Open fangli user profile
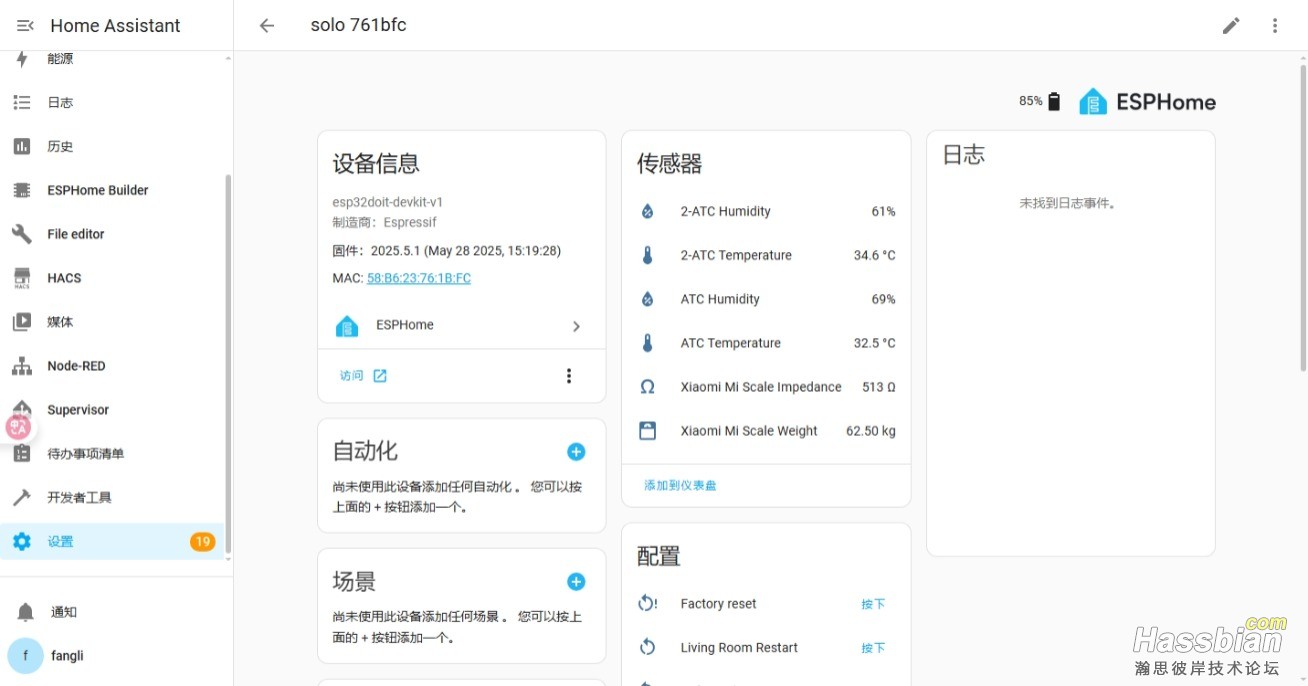This screenshot has width=1308, height=686. (x=116, y=656)
